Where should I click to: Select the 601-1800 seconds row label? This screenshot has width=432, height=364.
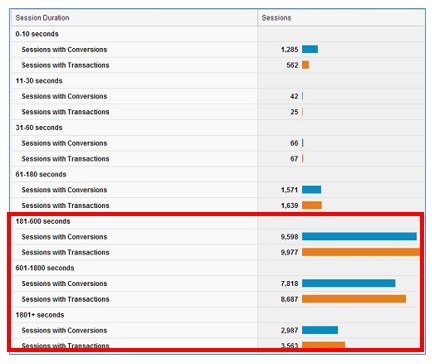[x=45, y=268]
